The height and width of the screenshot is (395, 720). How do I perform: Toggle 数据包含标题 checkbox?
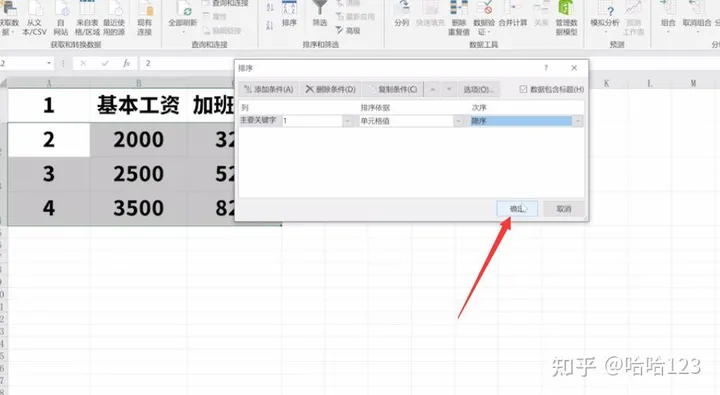pyautogui.click(x=523, y=89)
